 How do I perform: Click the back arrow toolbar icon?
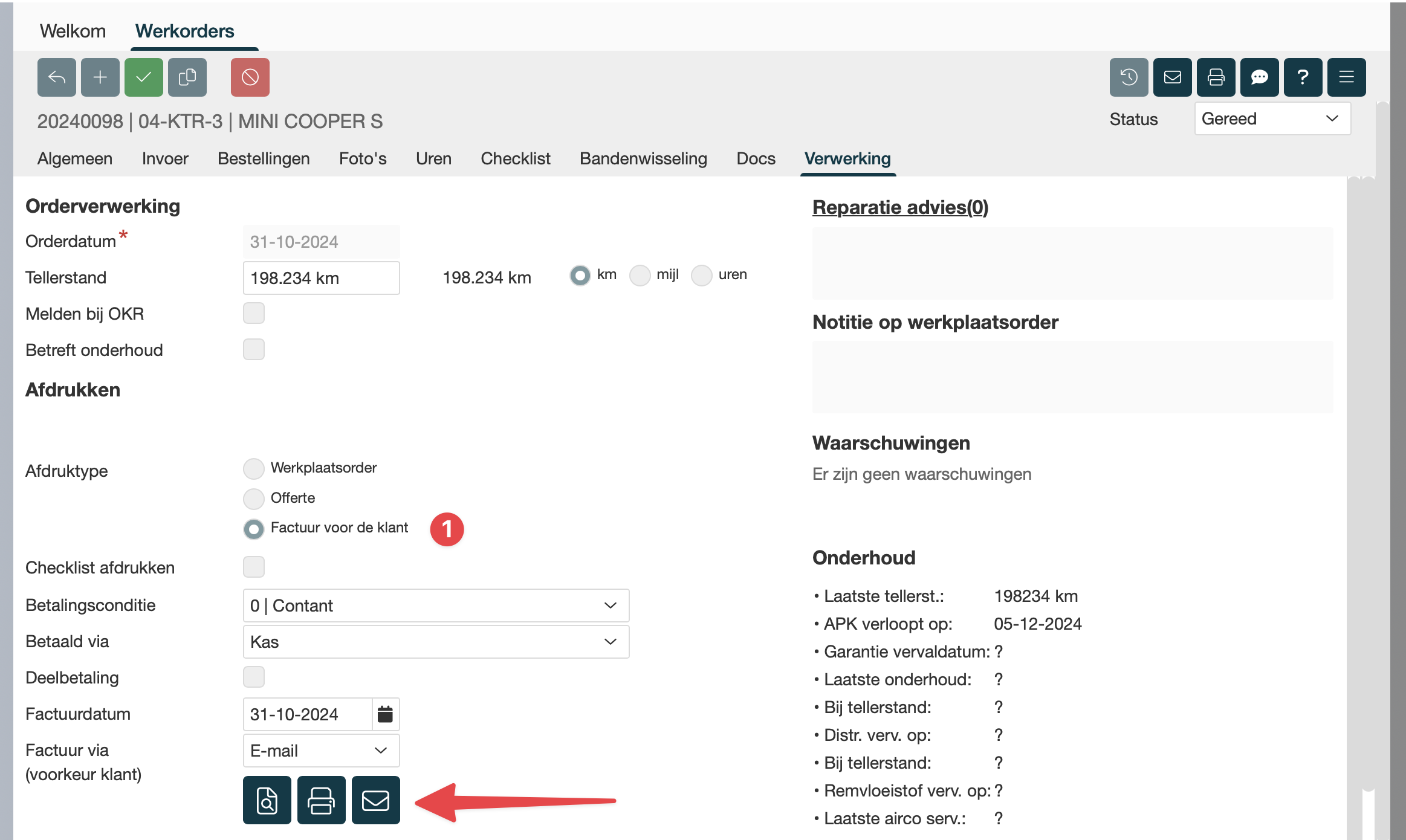coord(56,77)
